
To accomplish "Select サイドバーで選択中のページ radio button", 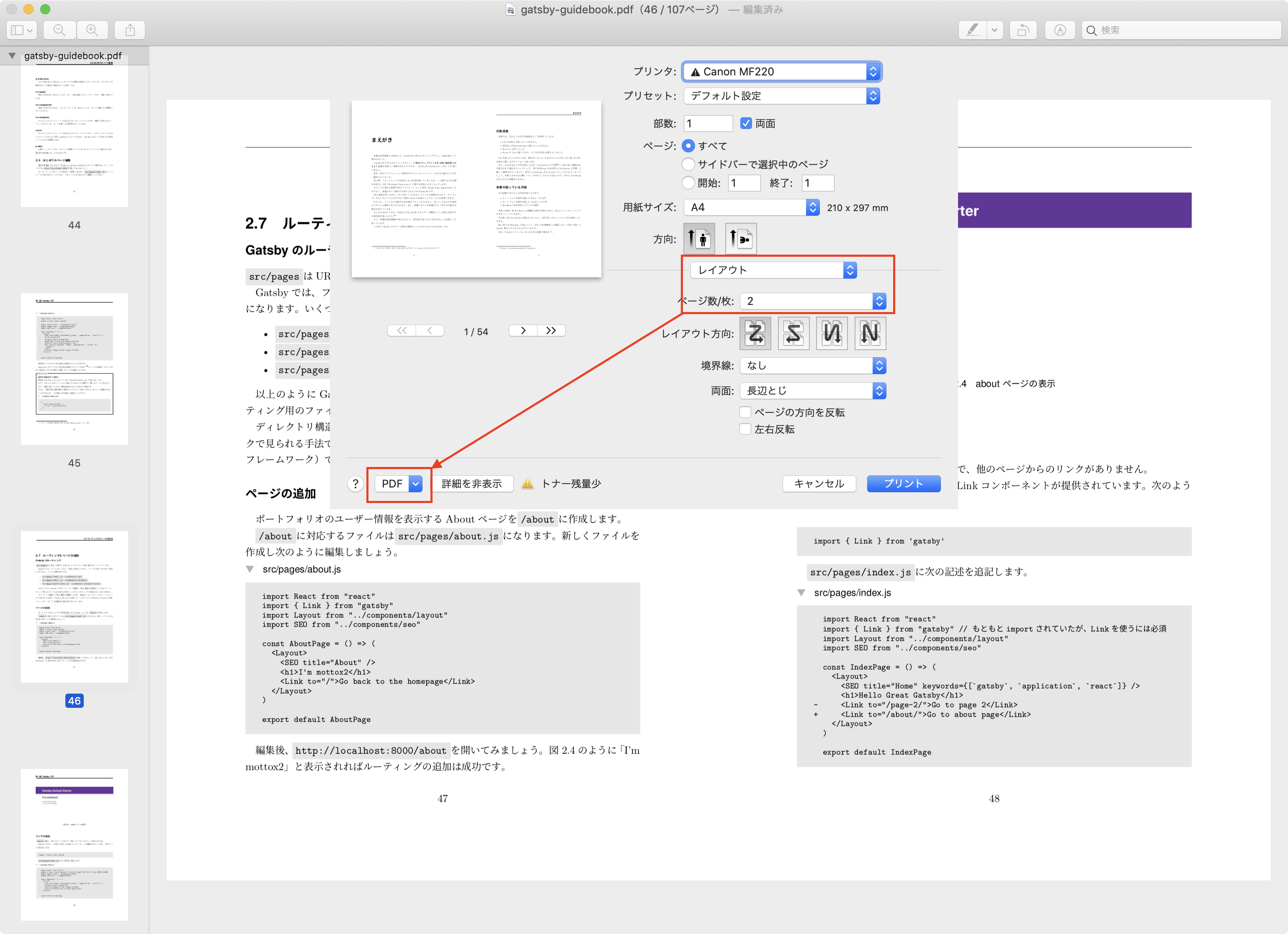I will coord(688,164).
